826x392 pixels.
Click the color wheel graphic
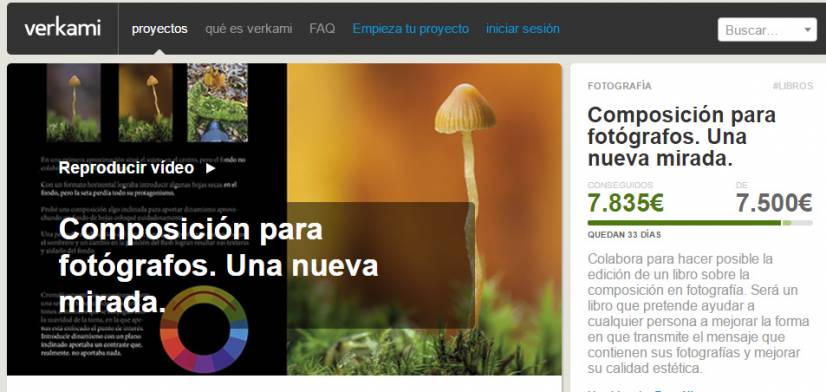pyautogui.click(x=204, y=329)
